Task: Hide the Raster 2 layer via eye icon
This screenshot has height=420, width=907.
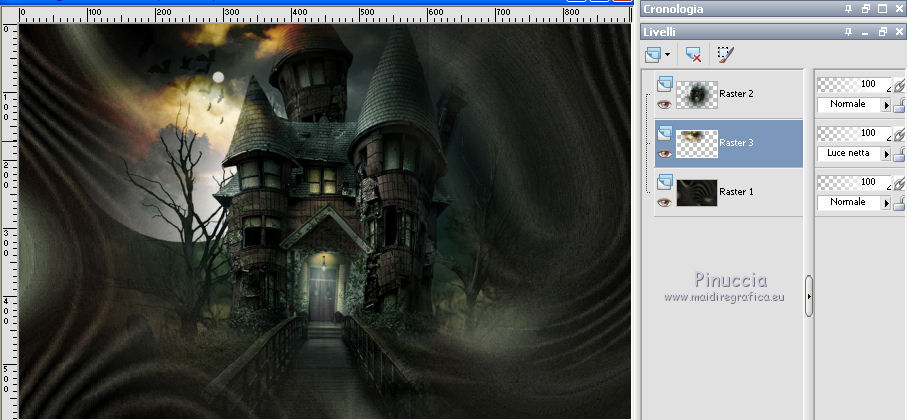Action: coord(664,104)
